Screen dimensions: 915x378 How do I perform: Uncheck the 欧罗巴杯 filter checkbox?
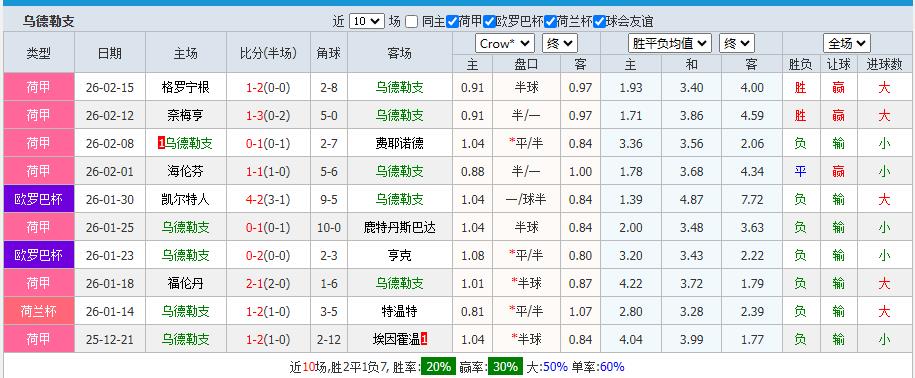[489, 22]
